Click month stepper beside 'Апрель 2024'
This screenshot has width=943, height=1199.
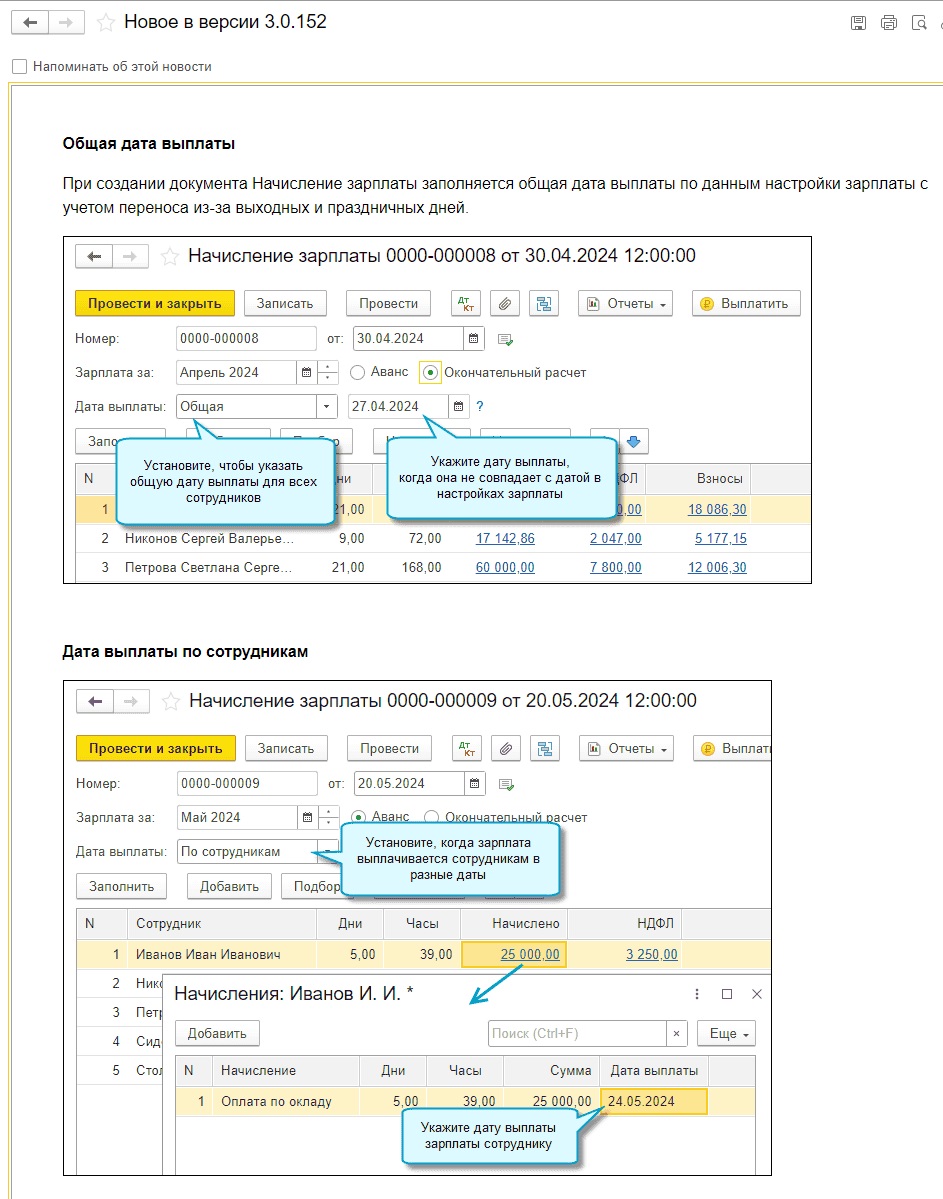[x=327, y=372]
